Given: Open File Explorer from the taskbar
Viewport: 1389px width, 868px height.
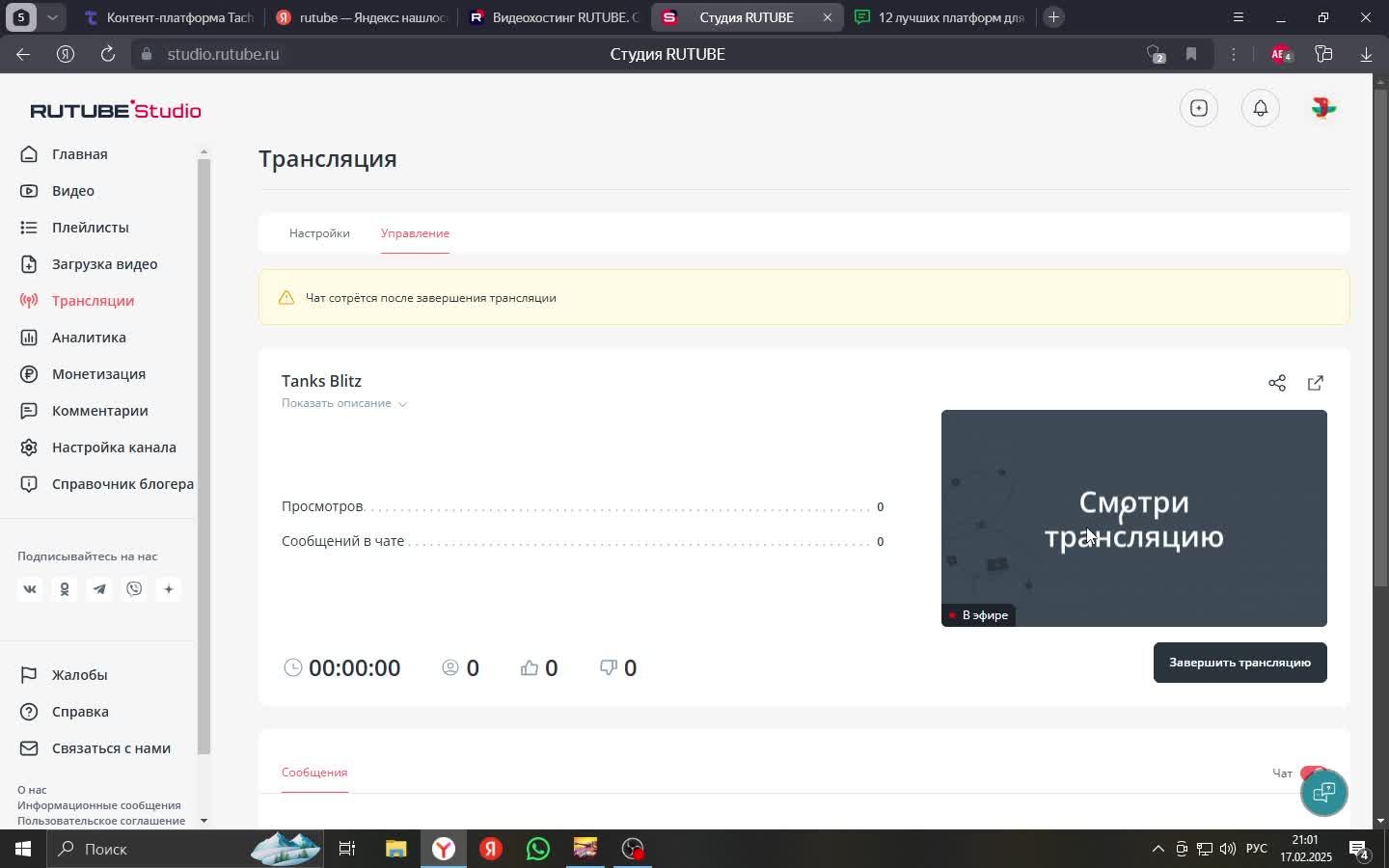Looking at the screenshot, I should tap(396, 849).
